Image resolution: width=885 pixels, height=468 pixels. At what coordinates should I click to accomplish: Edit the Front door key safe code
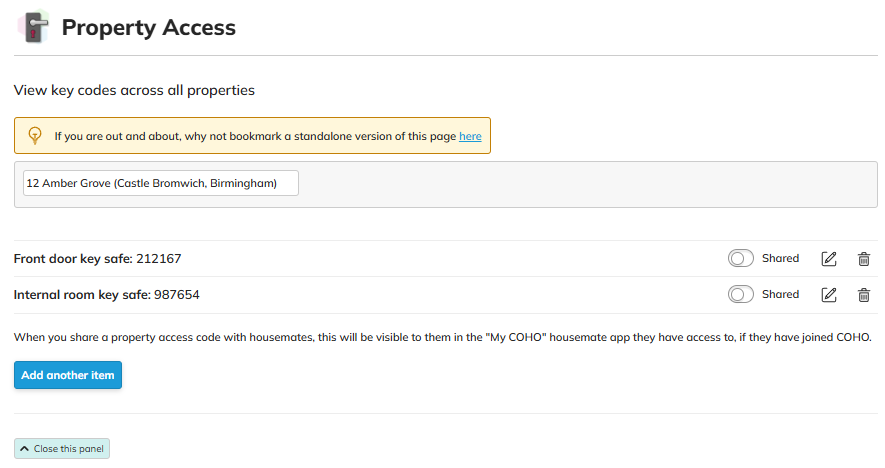[829, 259]
